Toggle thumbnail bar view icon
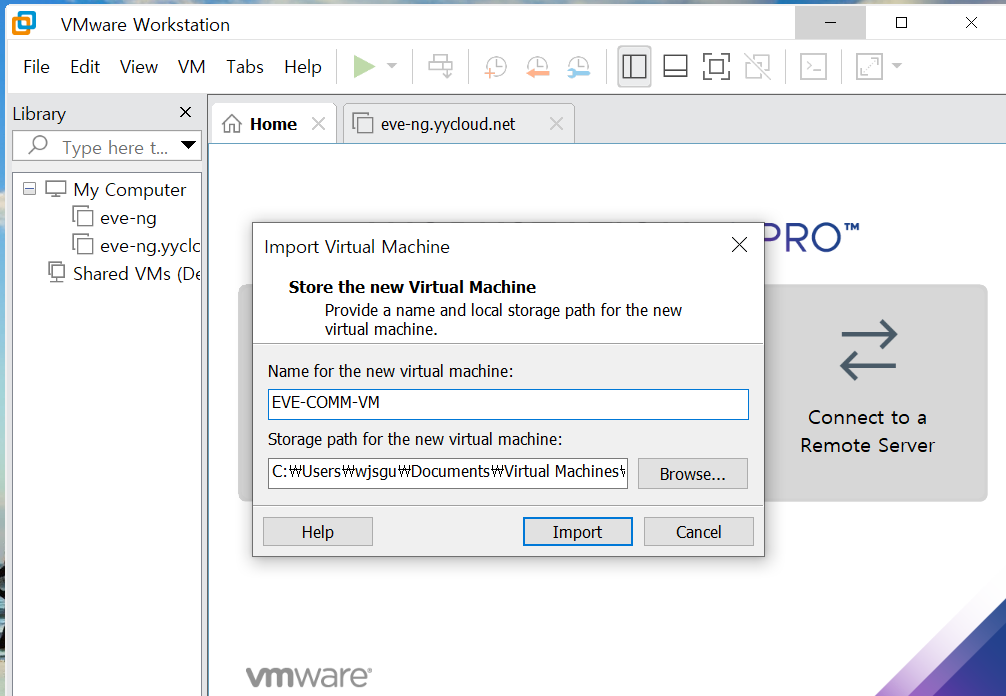The image size is (1006, 696). coord(675,66)
